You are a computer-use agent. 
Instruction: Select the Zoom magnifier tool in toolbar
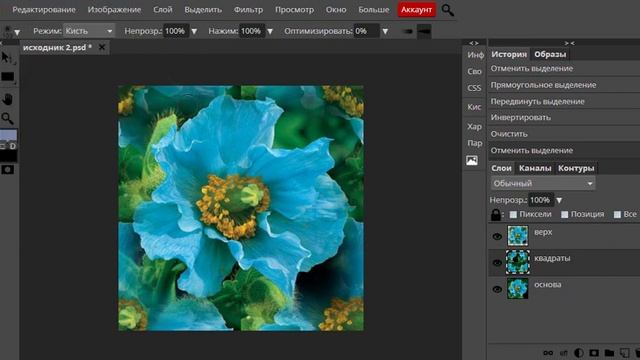pyautogui.click(x=7, y=118)
